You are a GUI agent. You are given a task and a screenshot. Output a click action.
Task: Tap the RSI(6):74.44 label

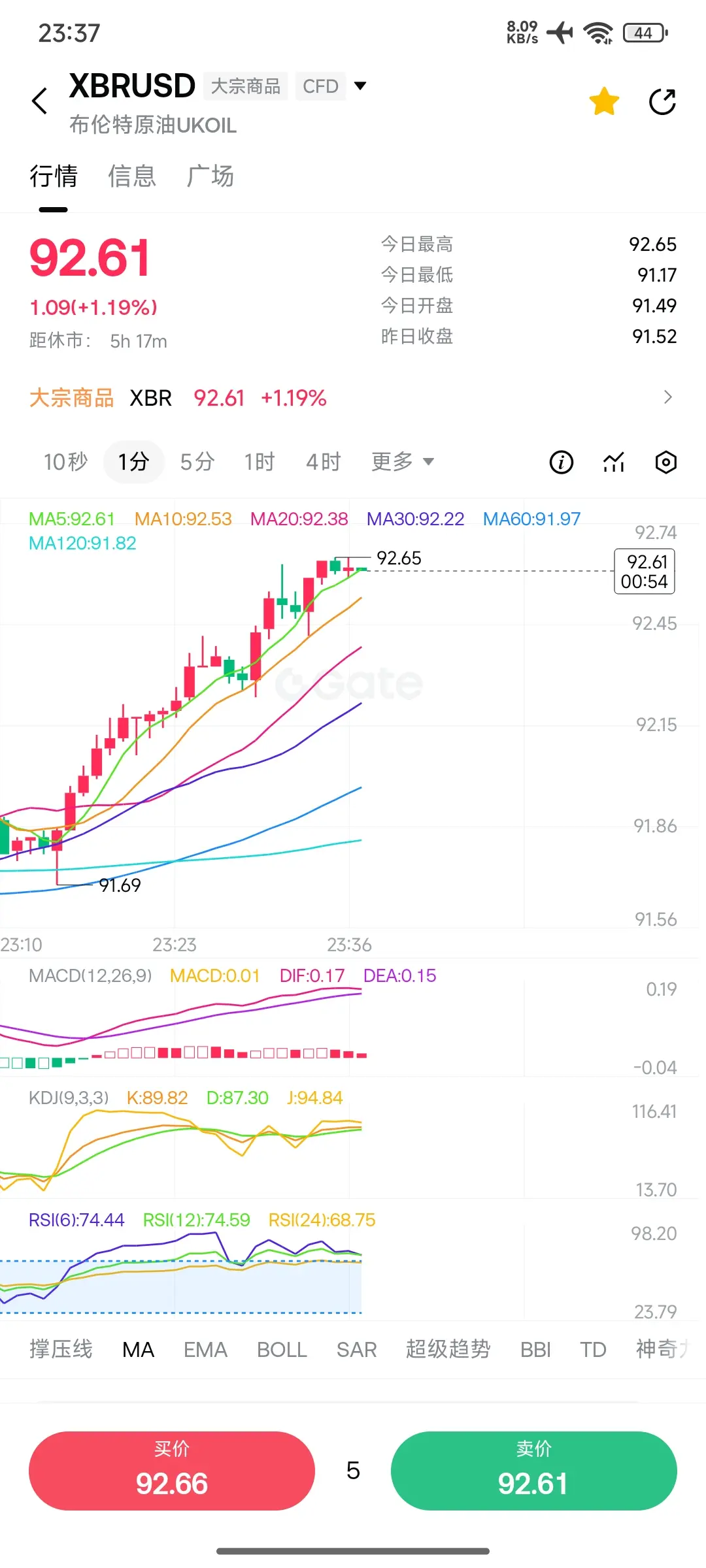tap(76, 1220)
